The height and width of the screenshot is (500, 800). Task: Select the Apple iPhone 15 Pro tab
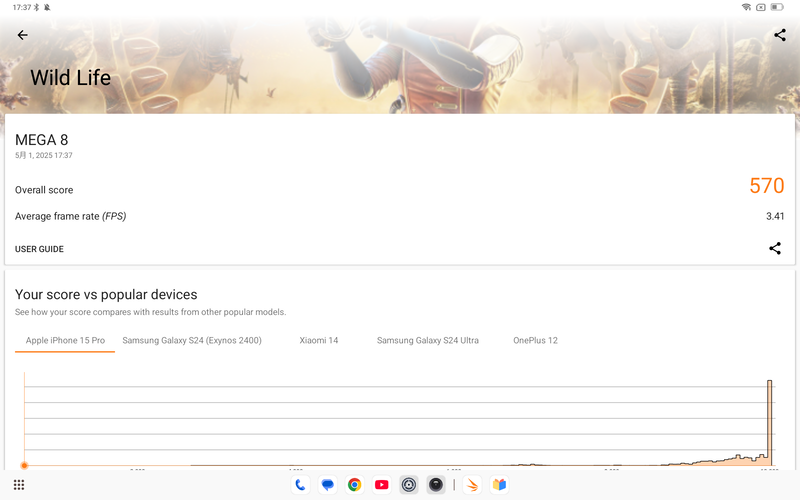click(x=65, y=340)
